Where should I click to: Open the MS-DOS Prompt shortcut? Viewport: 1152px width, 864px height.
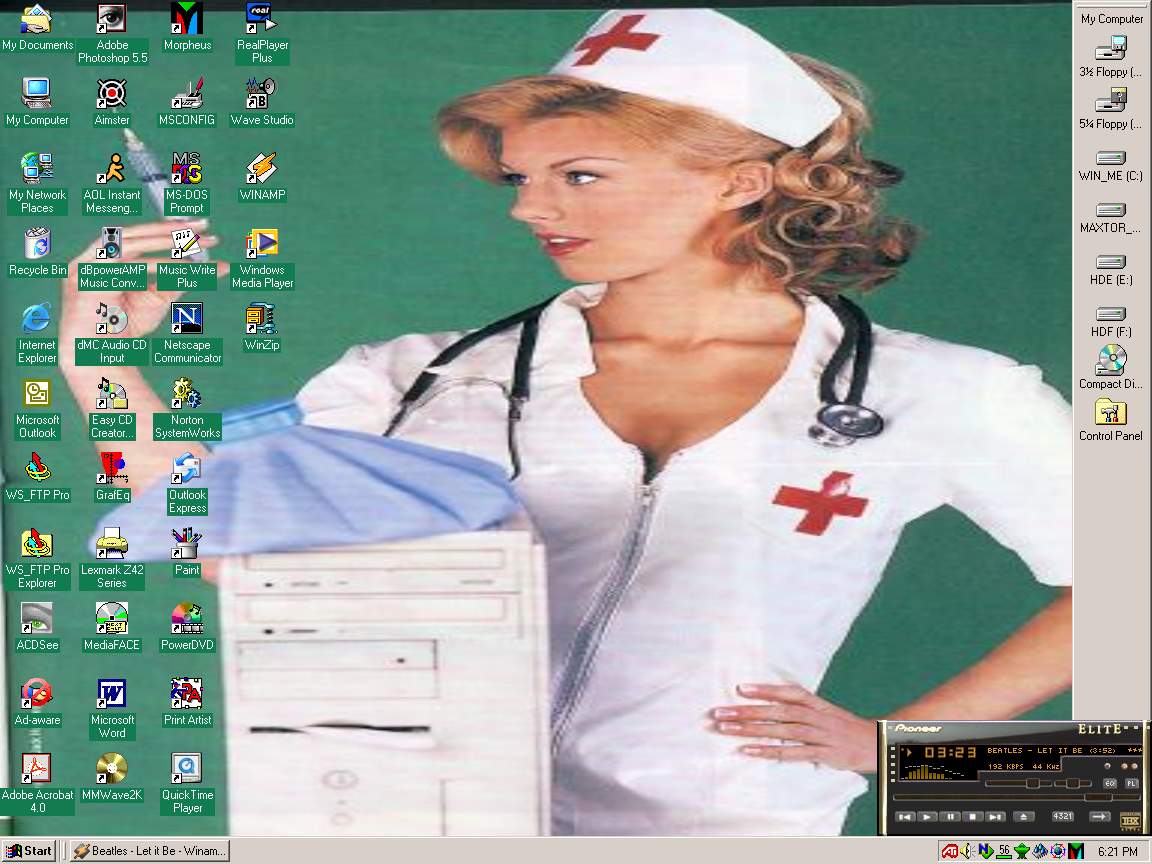coord(187,183)
